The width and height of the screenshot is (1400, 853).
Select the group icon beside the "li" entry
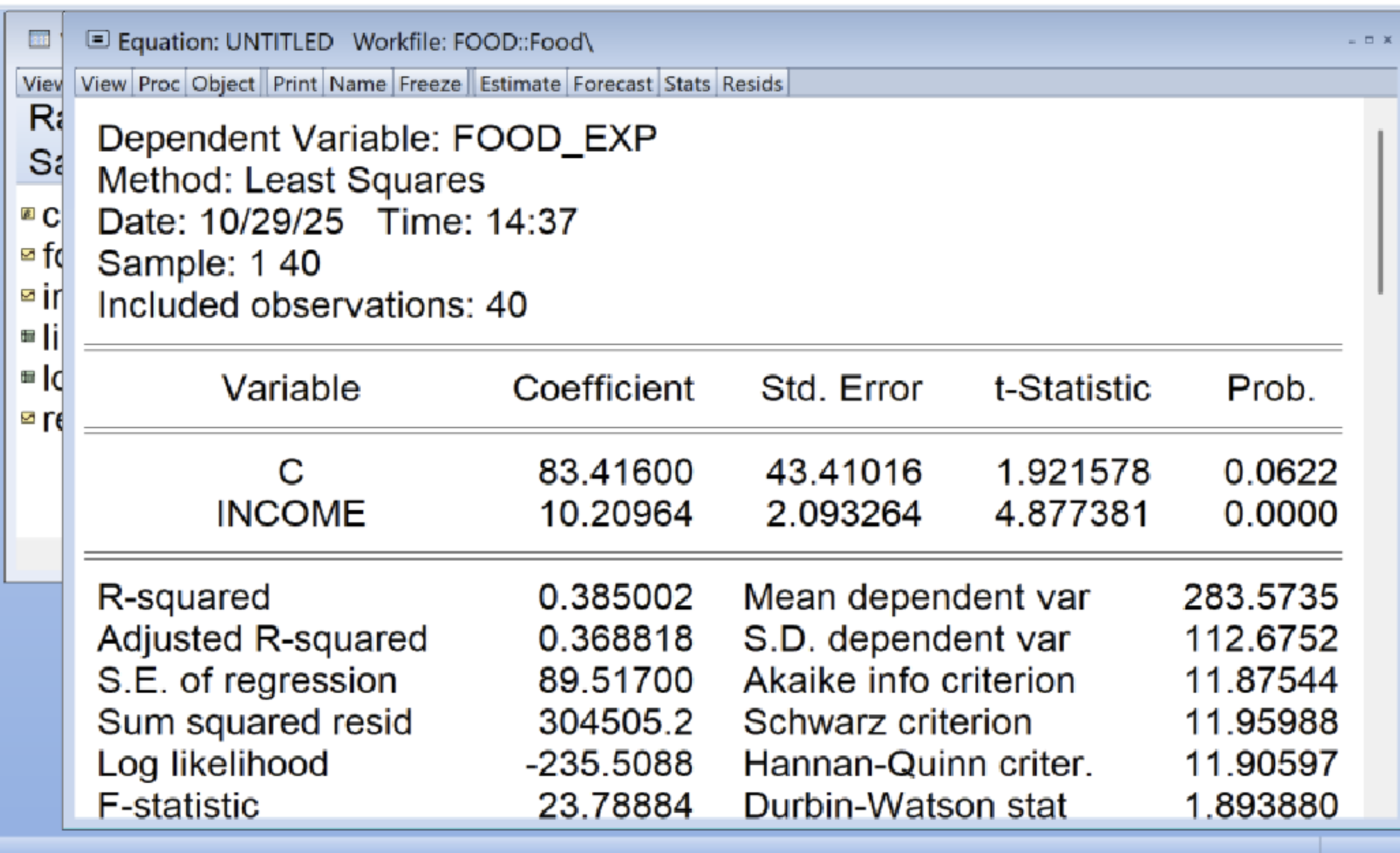pos(27,336)
